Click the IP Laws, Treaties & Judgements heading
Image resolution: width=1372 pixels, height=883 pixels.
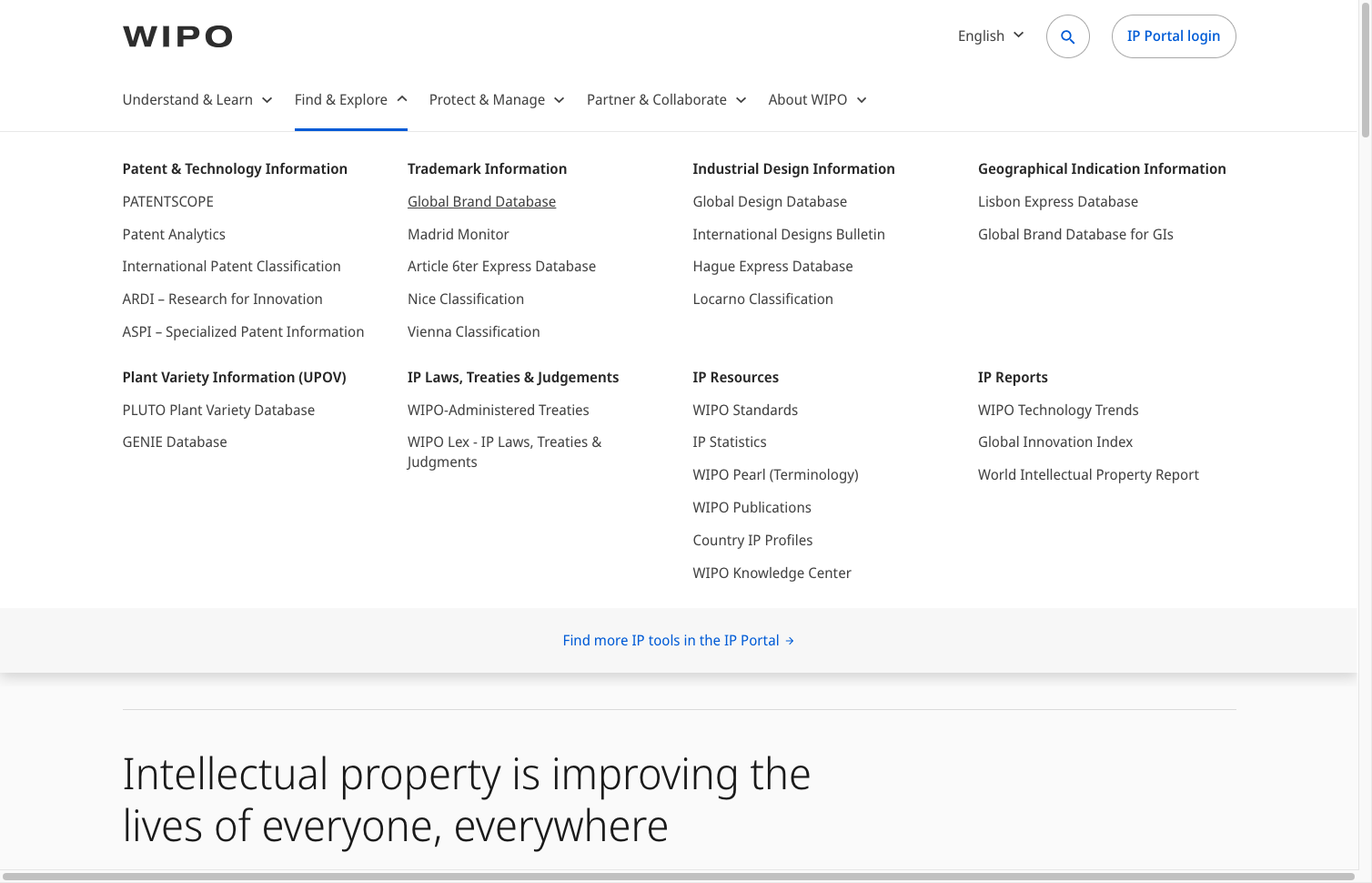513,377
